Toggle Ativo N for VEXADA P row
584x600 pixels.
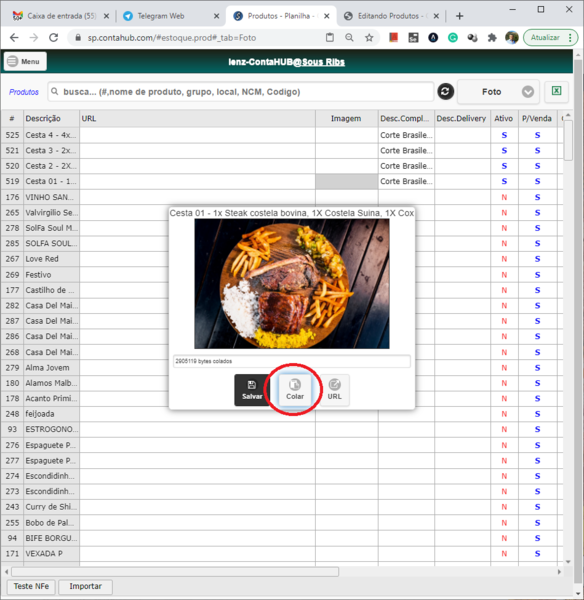tap(504, 554)
